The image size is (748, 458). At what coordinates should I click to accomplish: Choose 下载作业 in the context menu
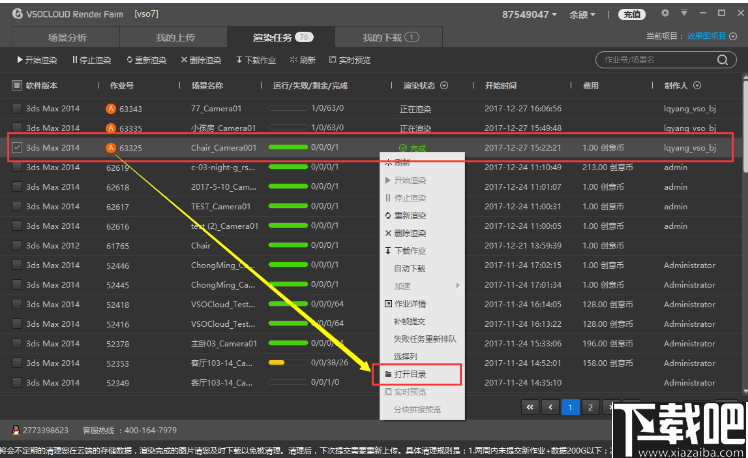(422, 251)
